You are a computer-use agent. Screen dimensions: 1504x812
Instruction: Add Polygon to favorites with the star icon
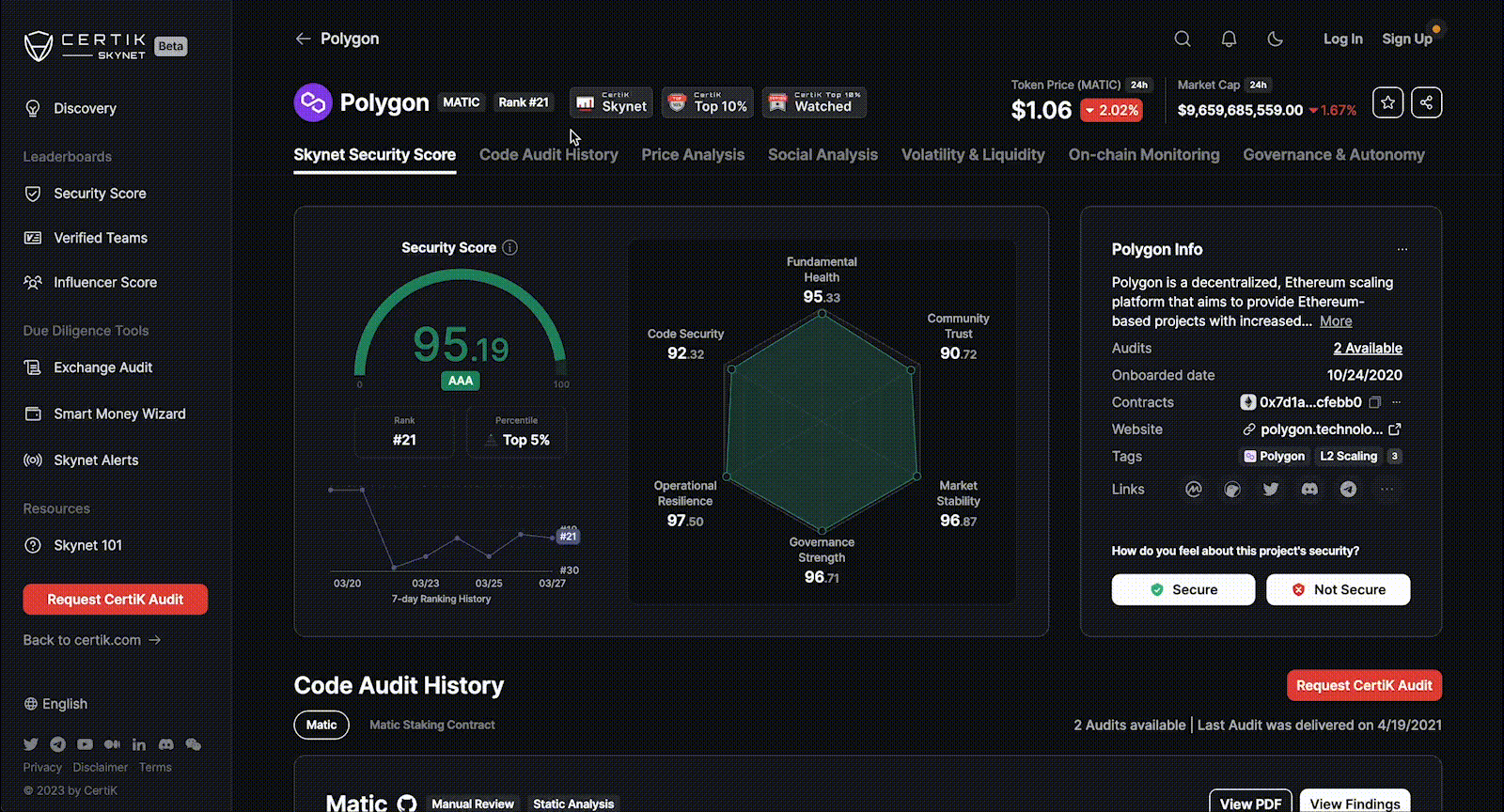coord(1388,102)
